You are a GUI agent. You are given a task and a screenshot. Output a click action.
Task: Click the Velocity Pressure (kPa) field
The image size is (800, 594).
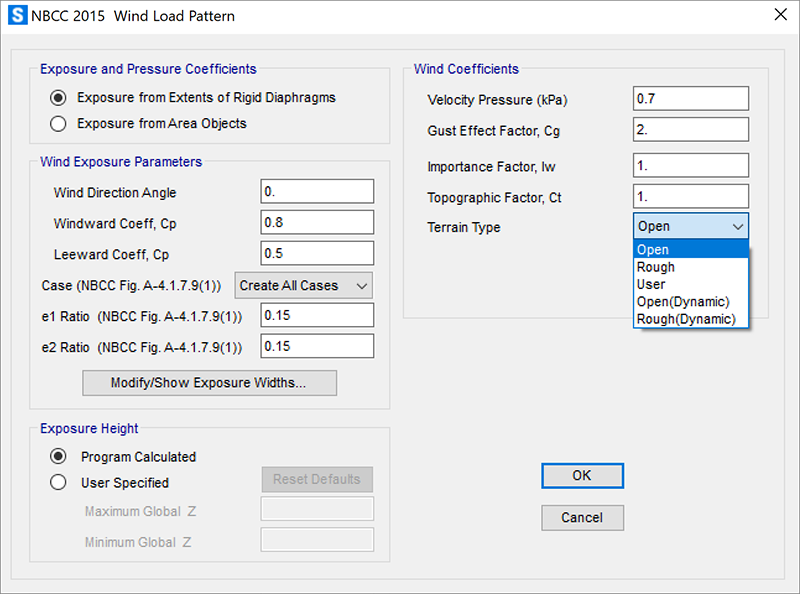(x=690, y=99)
